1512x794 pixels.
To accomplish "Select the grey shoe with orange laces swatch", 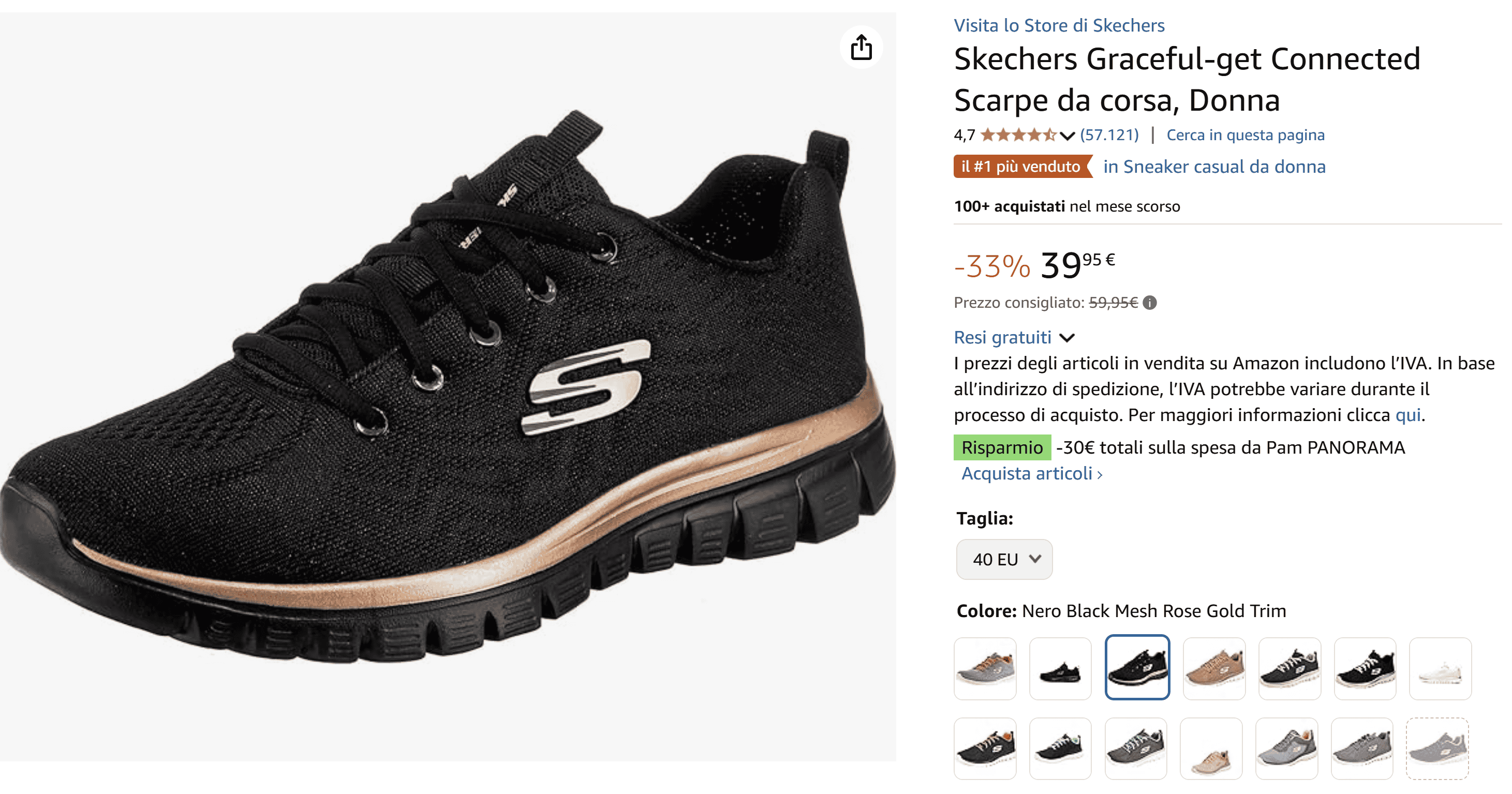I will tap(984, 668).
